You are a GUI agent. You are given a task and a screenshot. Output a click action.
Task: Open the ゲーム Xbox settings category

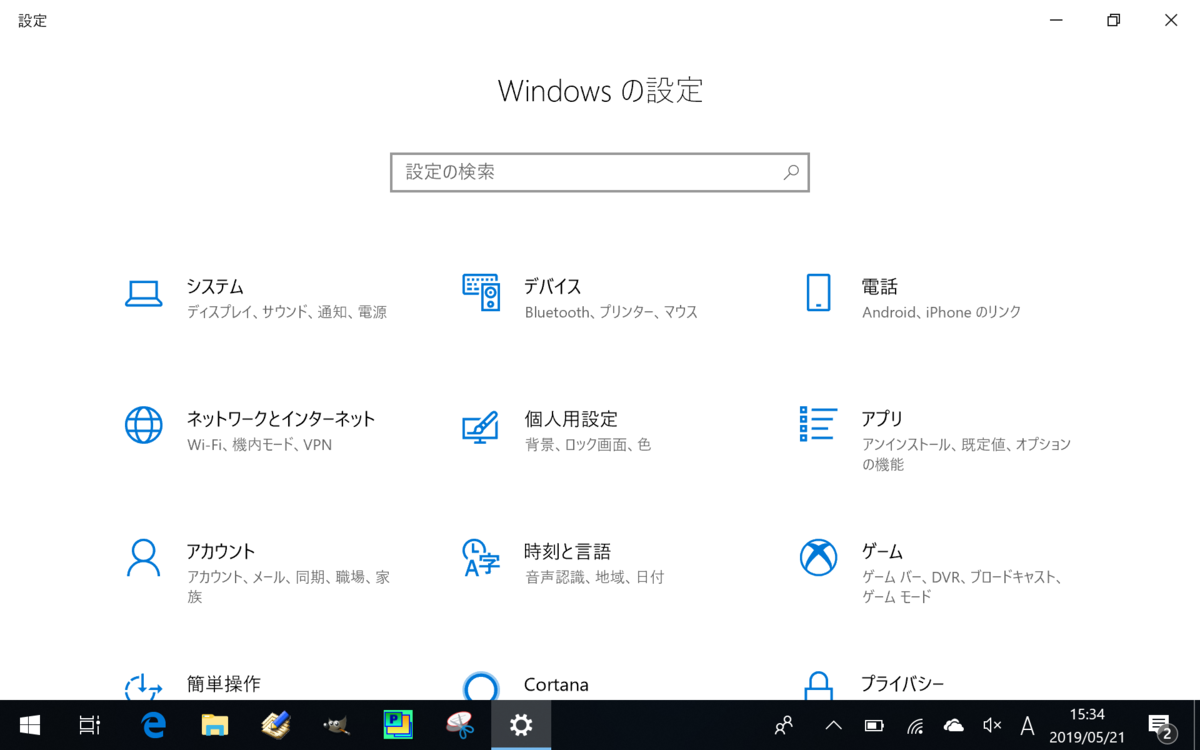tap(931, 572)
